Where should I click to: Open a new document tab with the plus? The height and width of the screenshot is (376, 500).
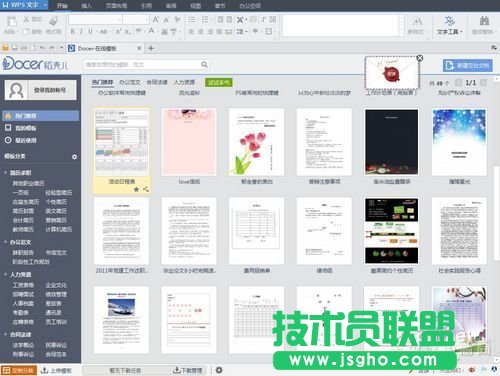[x=151, y=48]
